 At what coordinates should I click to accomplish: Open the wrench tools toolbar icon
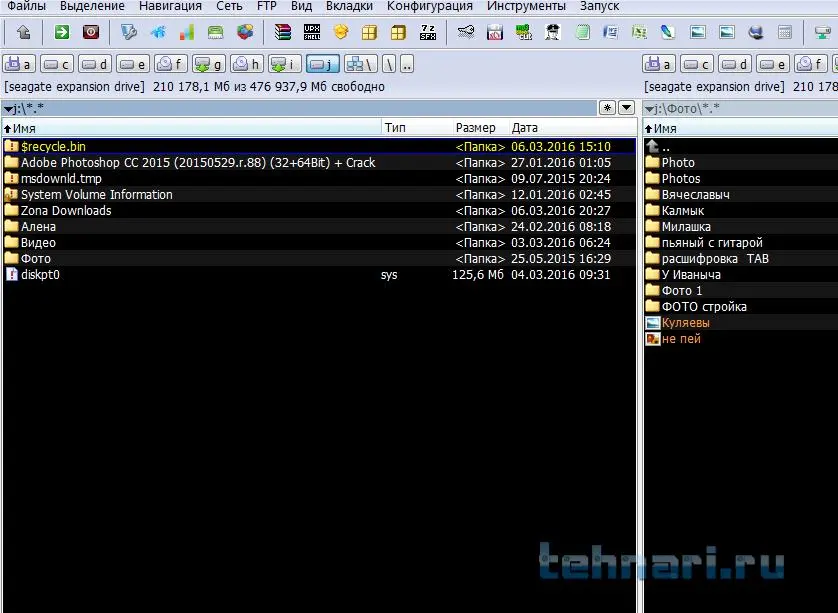[x=128, y=33]
